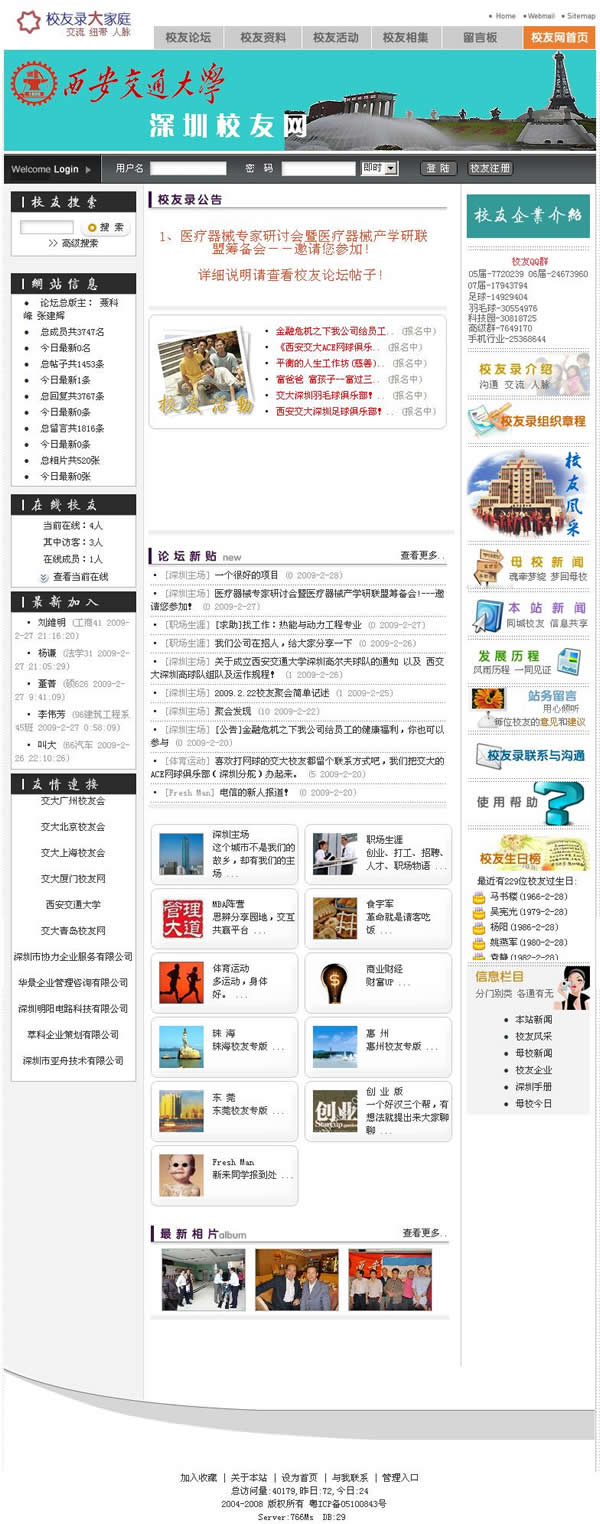Go to the 校友相集 tab
This screenshot has height=1524, width=600.
[406, 38]
